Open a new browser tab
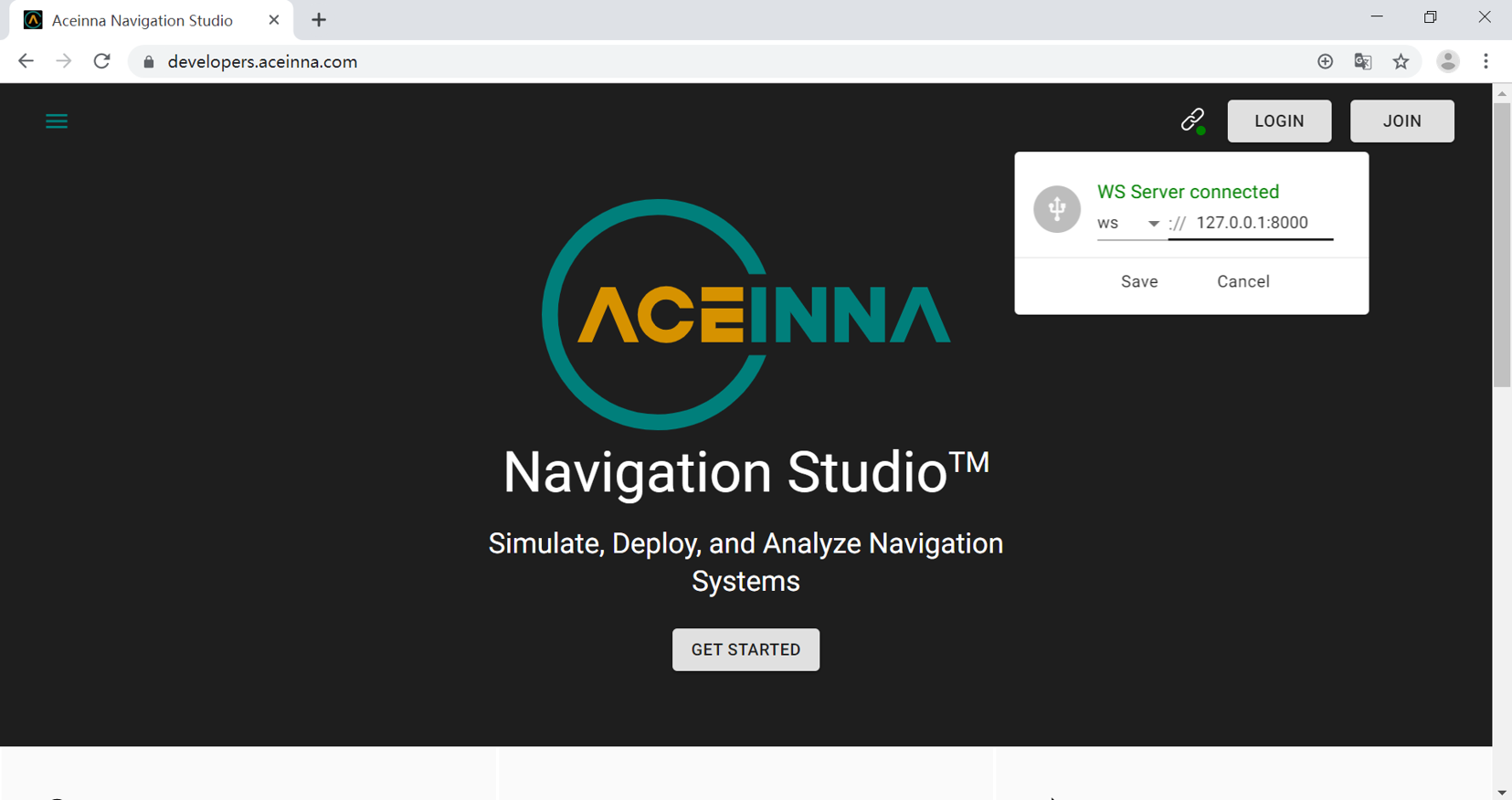The image size is (1512, 800). coord(319,20)
